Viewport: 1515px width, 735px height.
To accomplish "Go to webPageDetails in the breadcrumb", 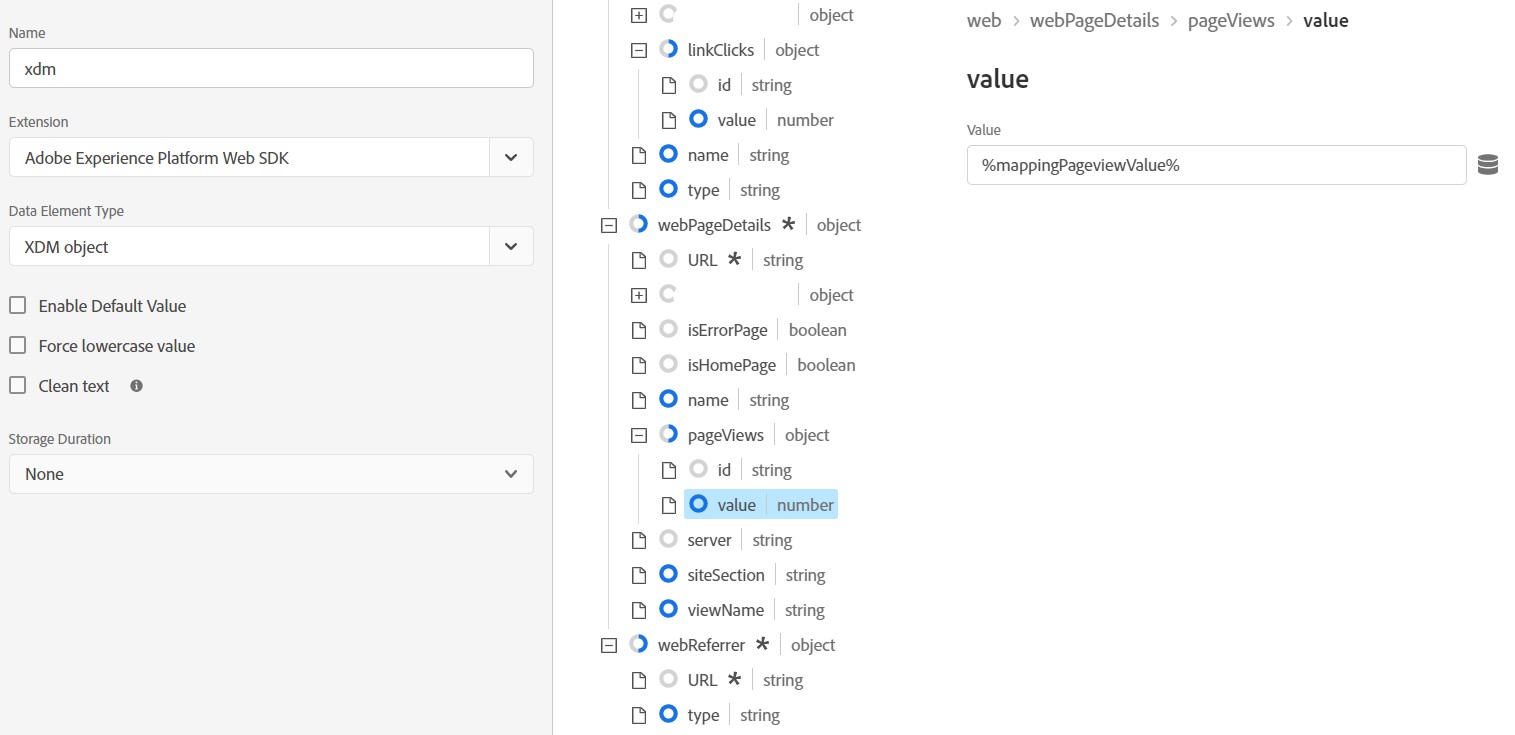I will pos(1094,21).
